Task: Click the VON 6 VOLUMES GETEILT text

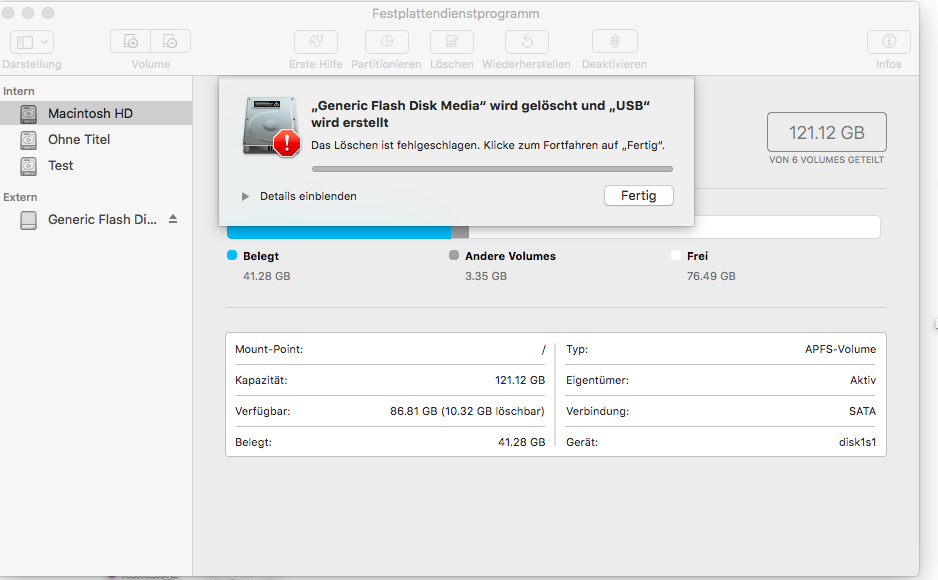Action: point(827,160)
